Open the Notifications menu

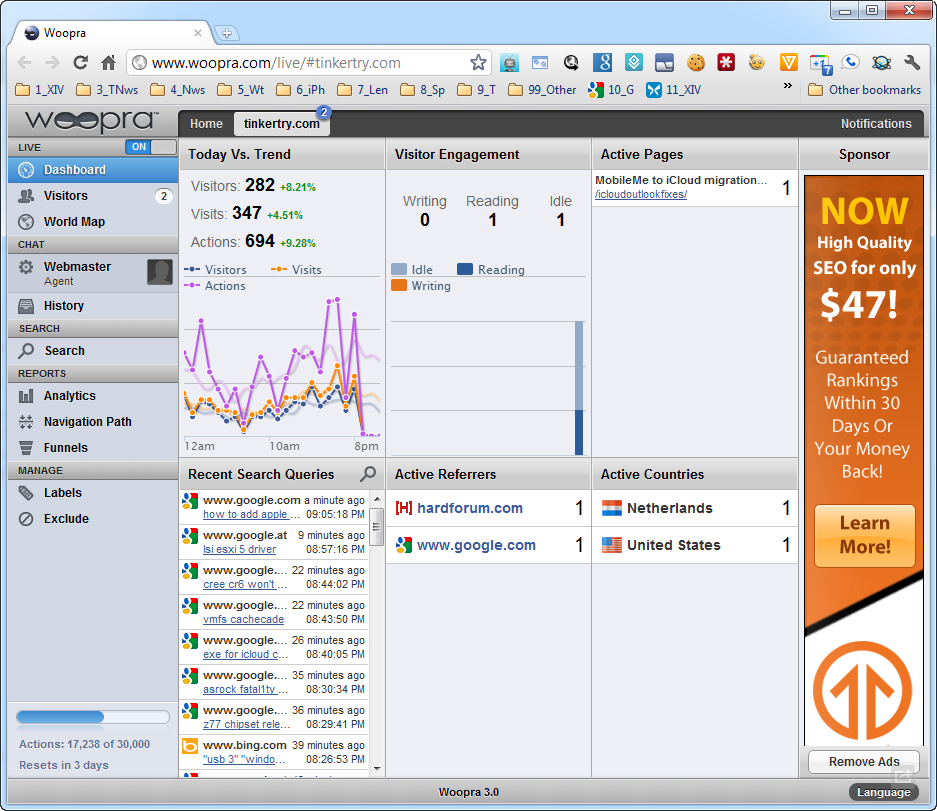point(876,124)
